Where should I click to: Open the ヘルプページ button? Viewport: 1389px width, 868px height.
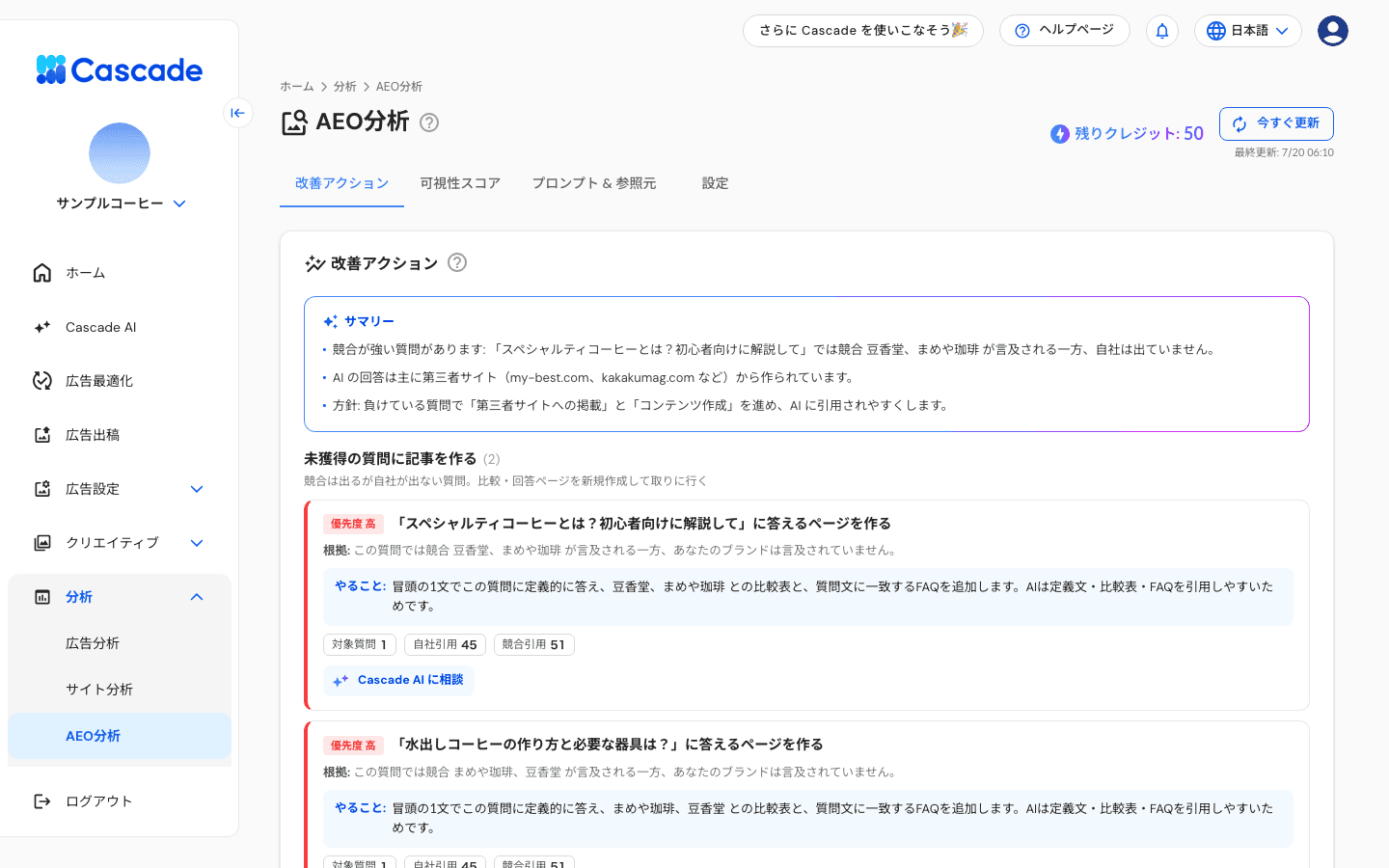(x=1064, y=31)
